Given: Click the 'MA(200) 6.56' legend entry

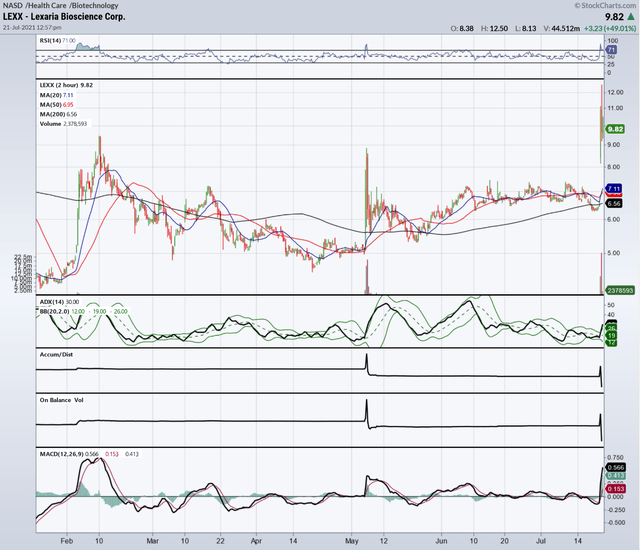Looking at the screenshot, I should [x=58, y=114].
